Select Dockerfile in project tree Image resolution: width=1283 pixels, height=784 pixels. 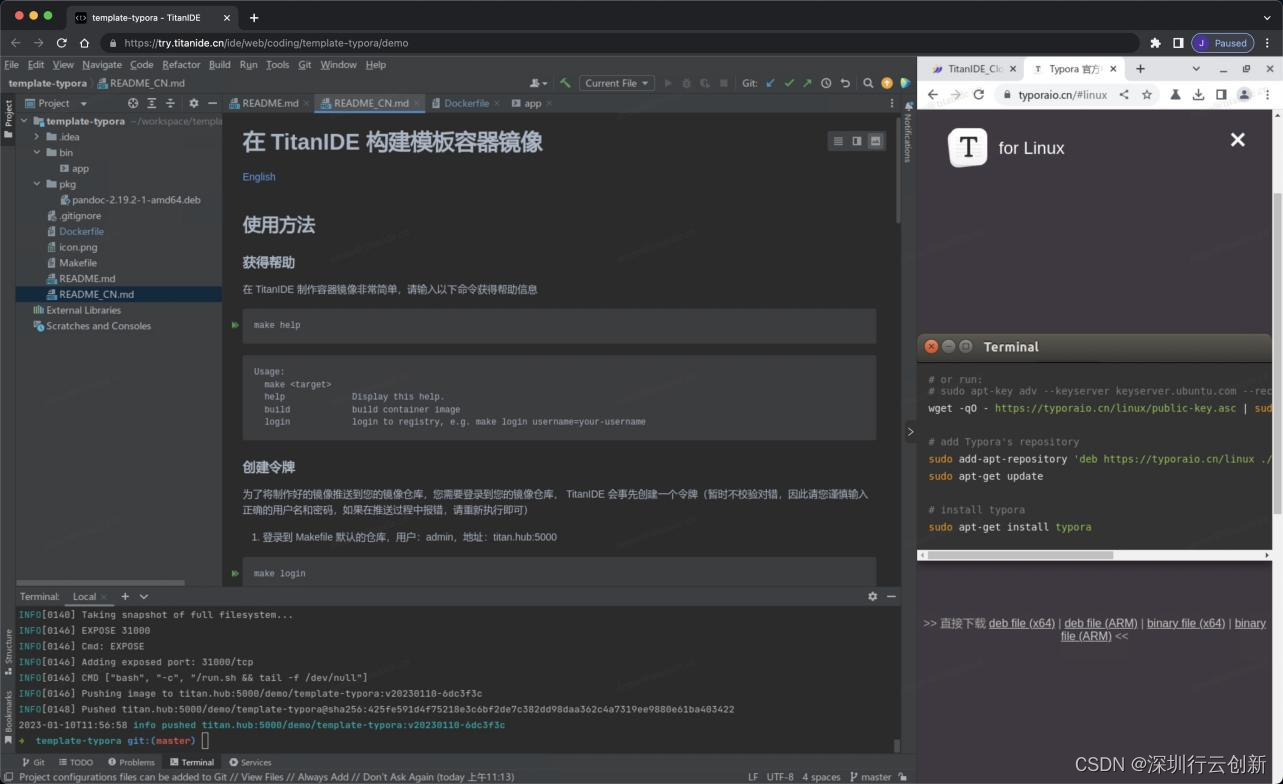81,231
